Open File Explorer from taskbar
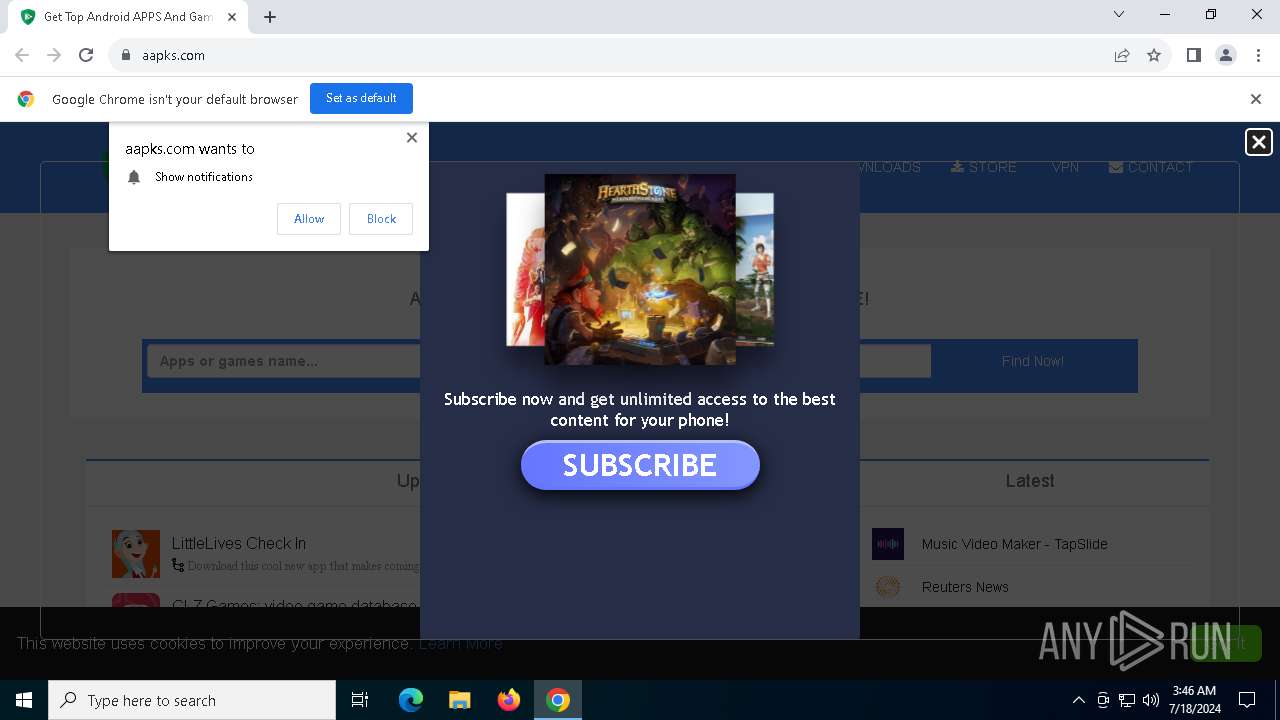The image size is (1280, 720). pos(459,700)
